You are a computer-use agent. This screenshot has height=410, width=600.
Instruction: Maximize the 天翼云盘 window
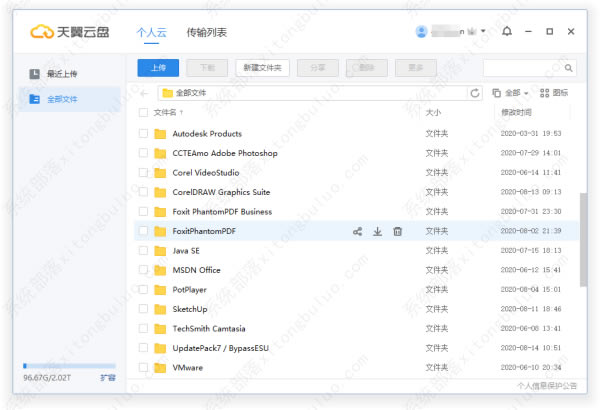[549, 31]
